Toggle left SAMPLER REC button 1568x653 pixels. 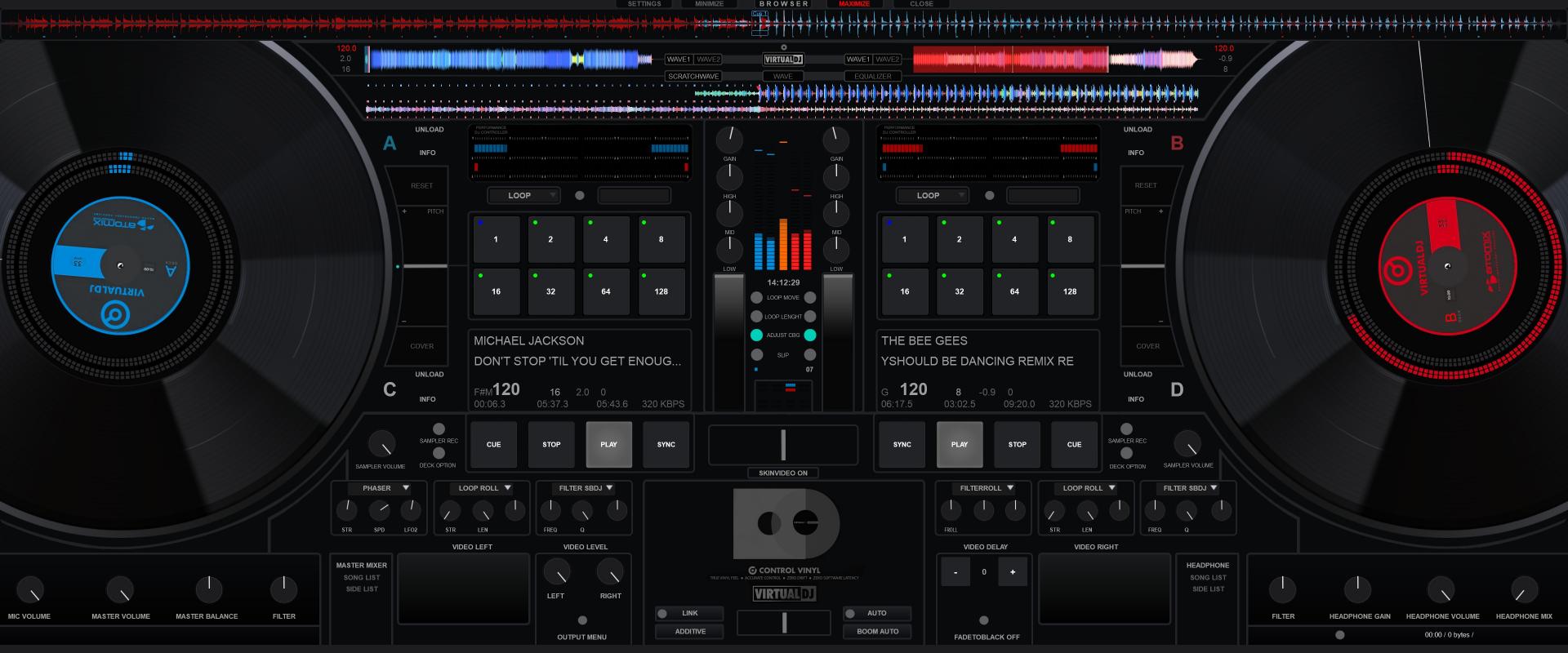coord(439,429)
